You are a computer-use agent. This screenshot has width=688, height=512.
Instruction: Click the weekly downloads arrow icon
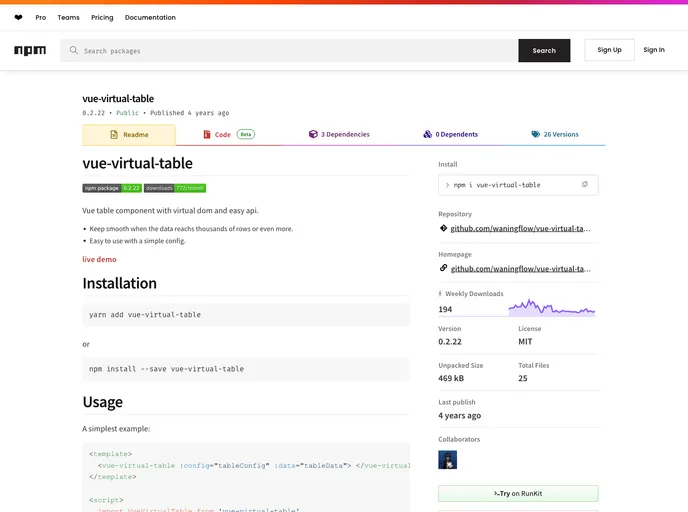pyautogui.click(x=440, y=294)
